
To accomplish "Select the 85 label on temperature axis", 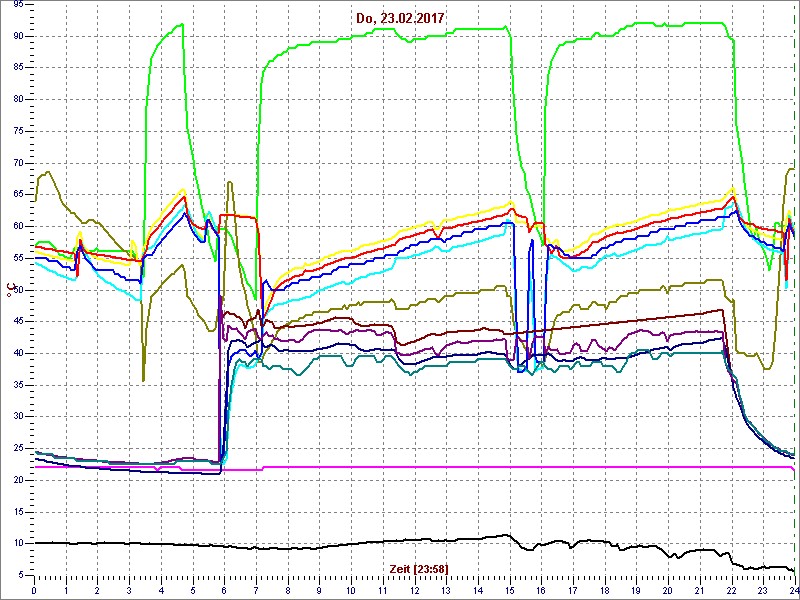I will pos(17,67).
